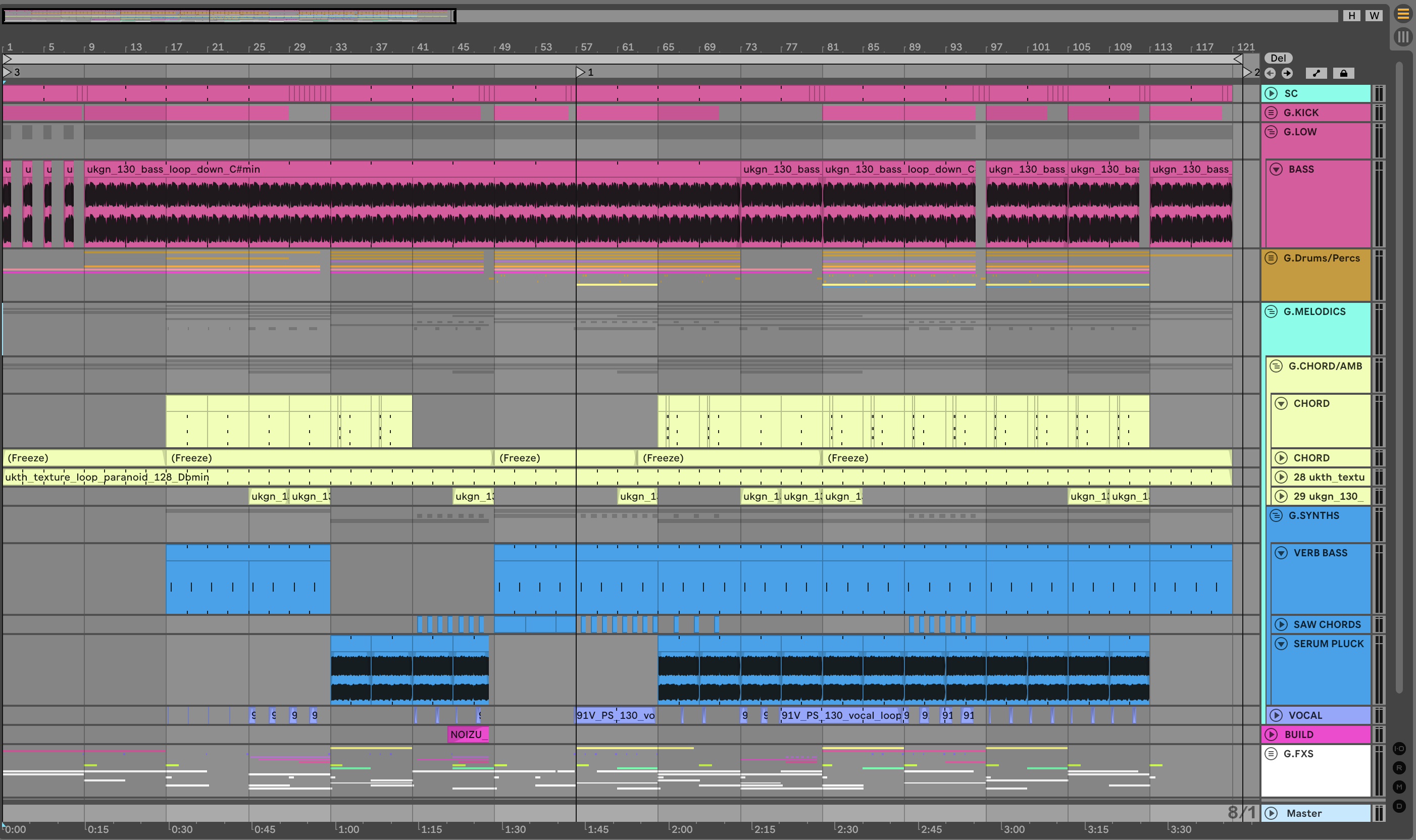
Task: Enable Automation Mode button
Action: tap(1317, 73)
